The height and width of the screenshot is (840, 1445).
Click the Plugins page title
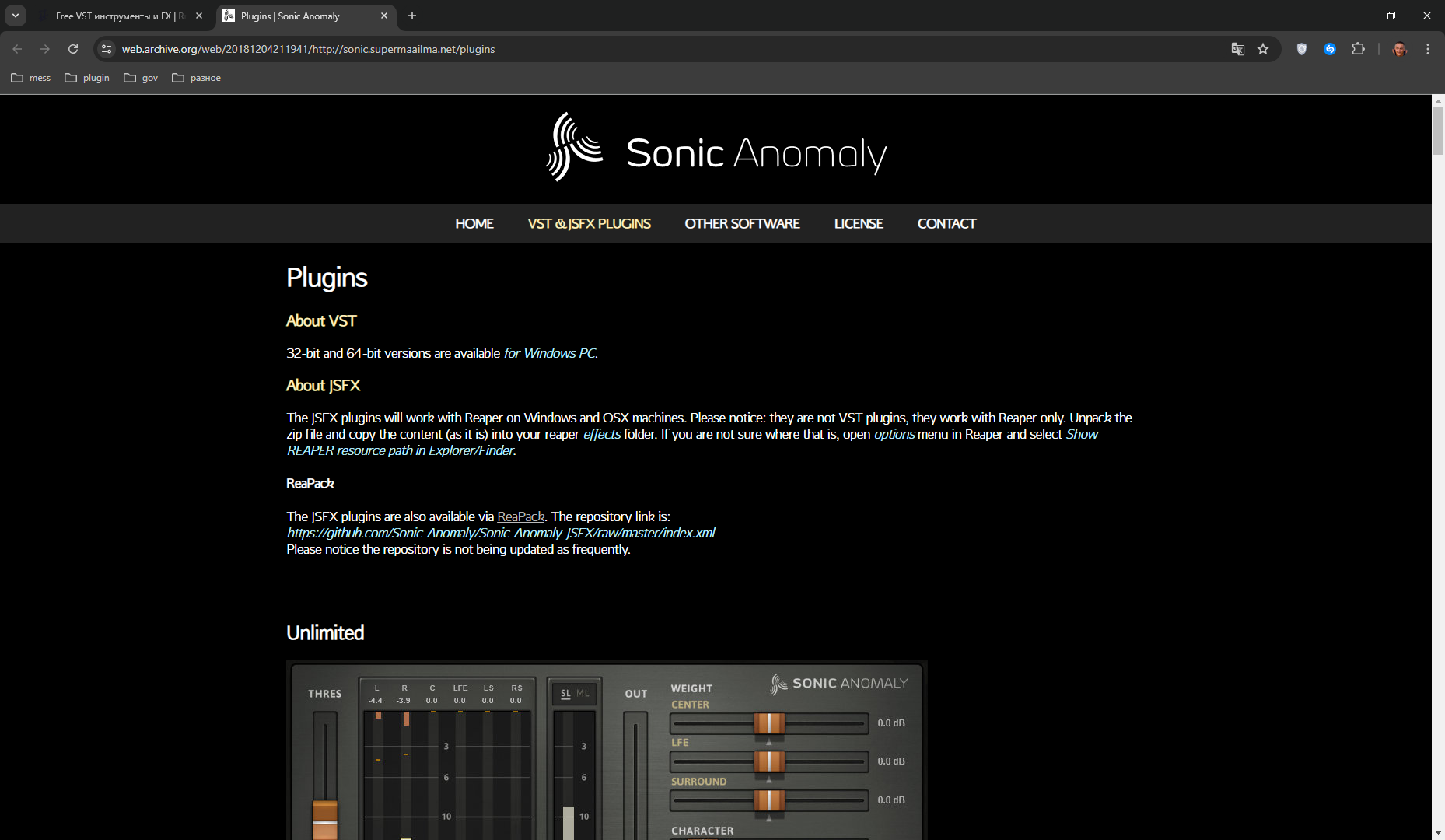click(327, 278)
